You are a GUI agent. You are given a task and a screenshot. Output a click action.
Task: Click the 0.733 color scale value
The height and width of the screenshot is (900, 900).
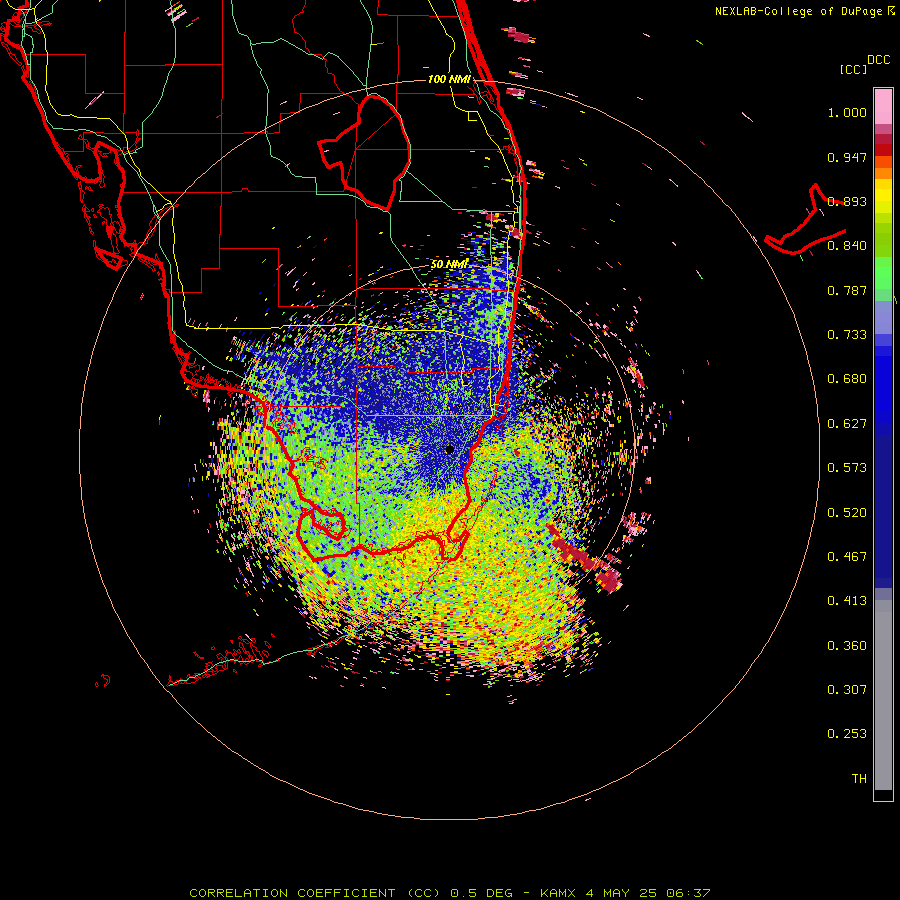click(x=847, y=335)
